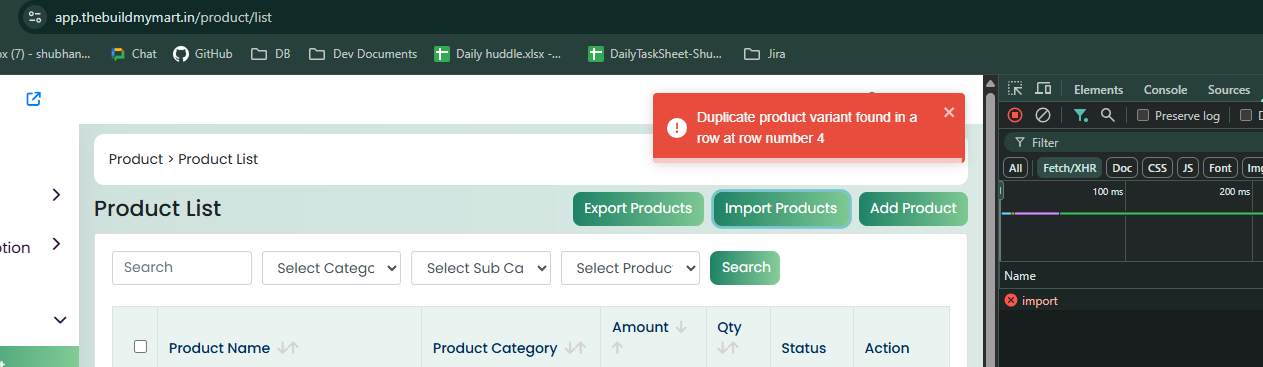Open the Chat bookmark
This screenshot has width=1263, height=367.
pos(134,54)
